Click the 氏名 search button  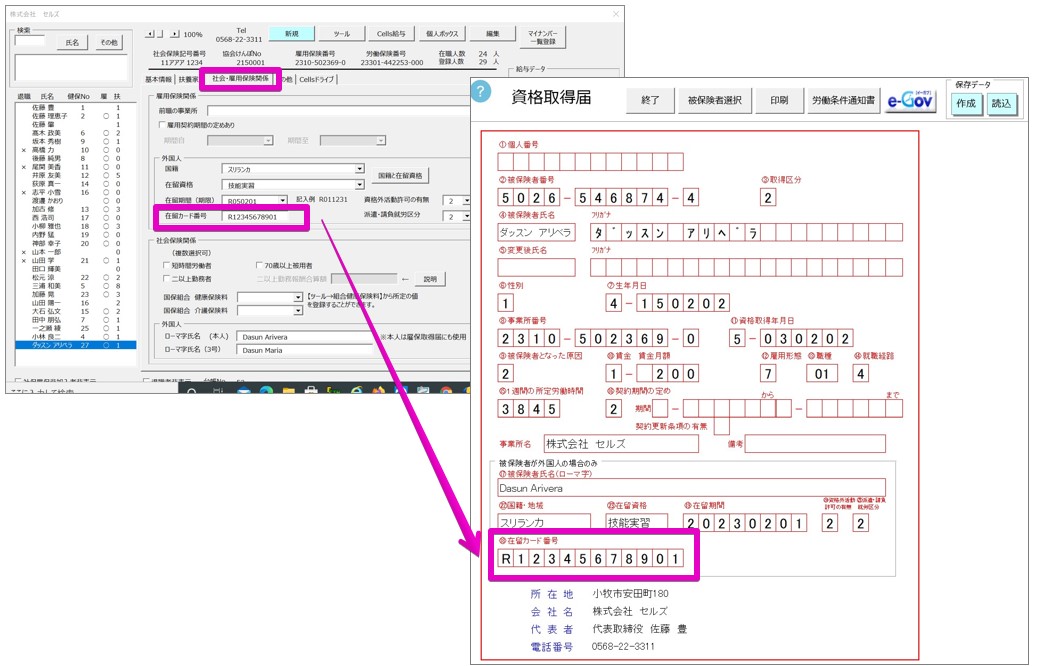(72, 43)
